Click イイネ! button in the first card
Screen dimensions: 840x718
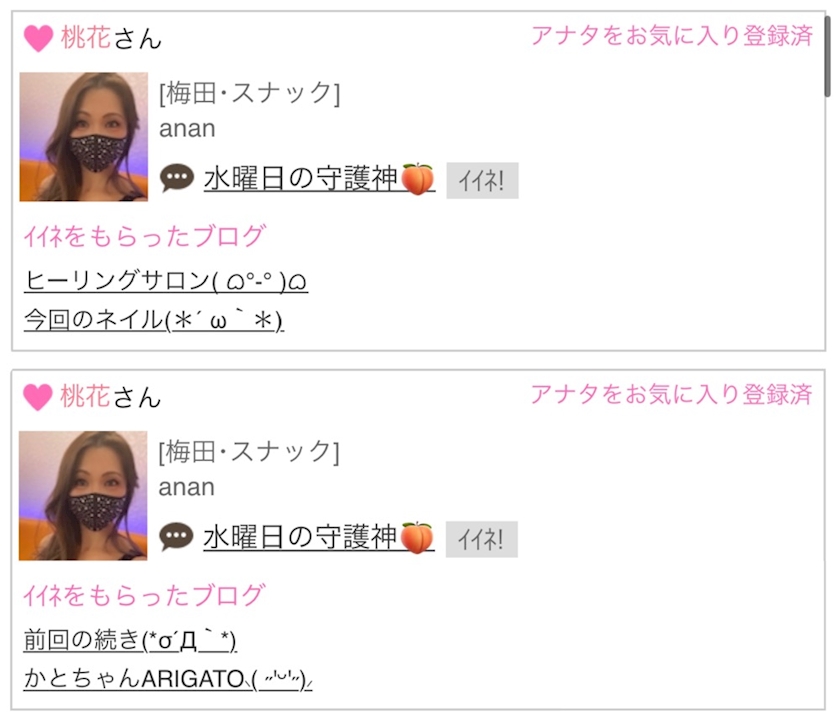pos(482,181)
